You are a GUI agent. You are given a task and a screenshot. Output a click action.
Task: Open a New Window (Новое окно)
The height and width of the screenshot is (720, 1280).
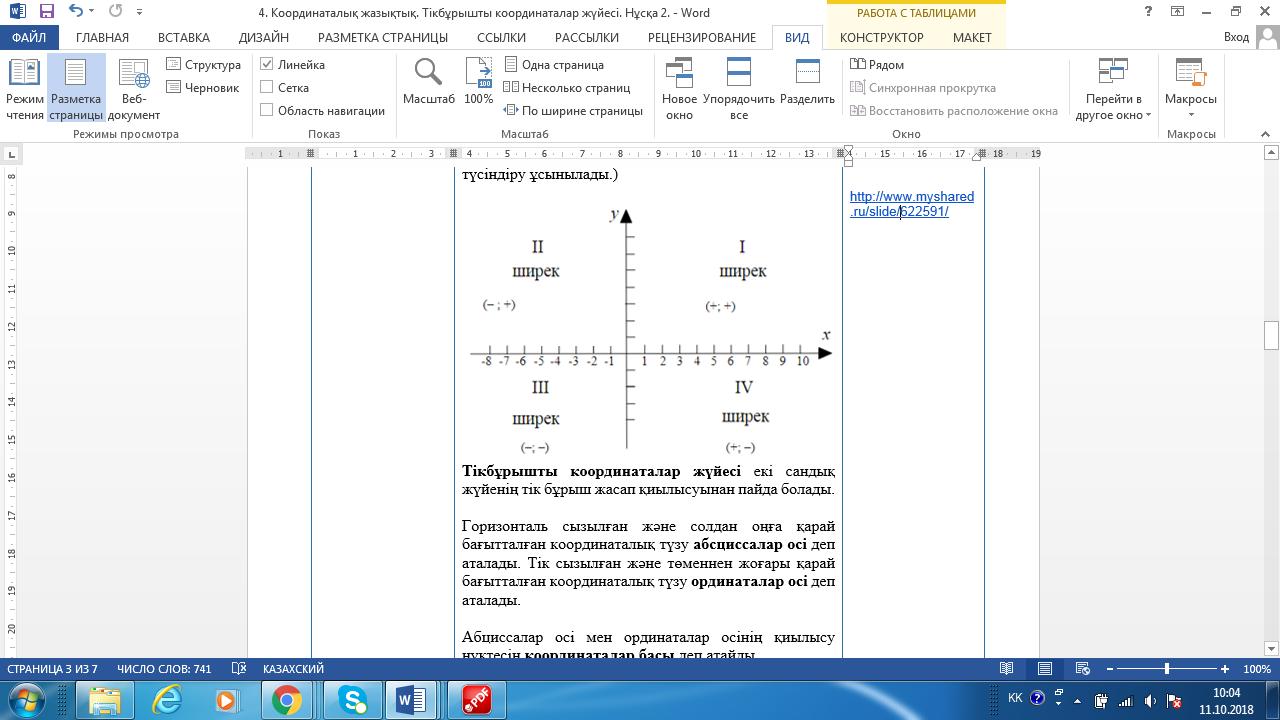click(679, 88)
